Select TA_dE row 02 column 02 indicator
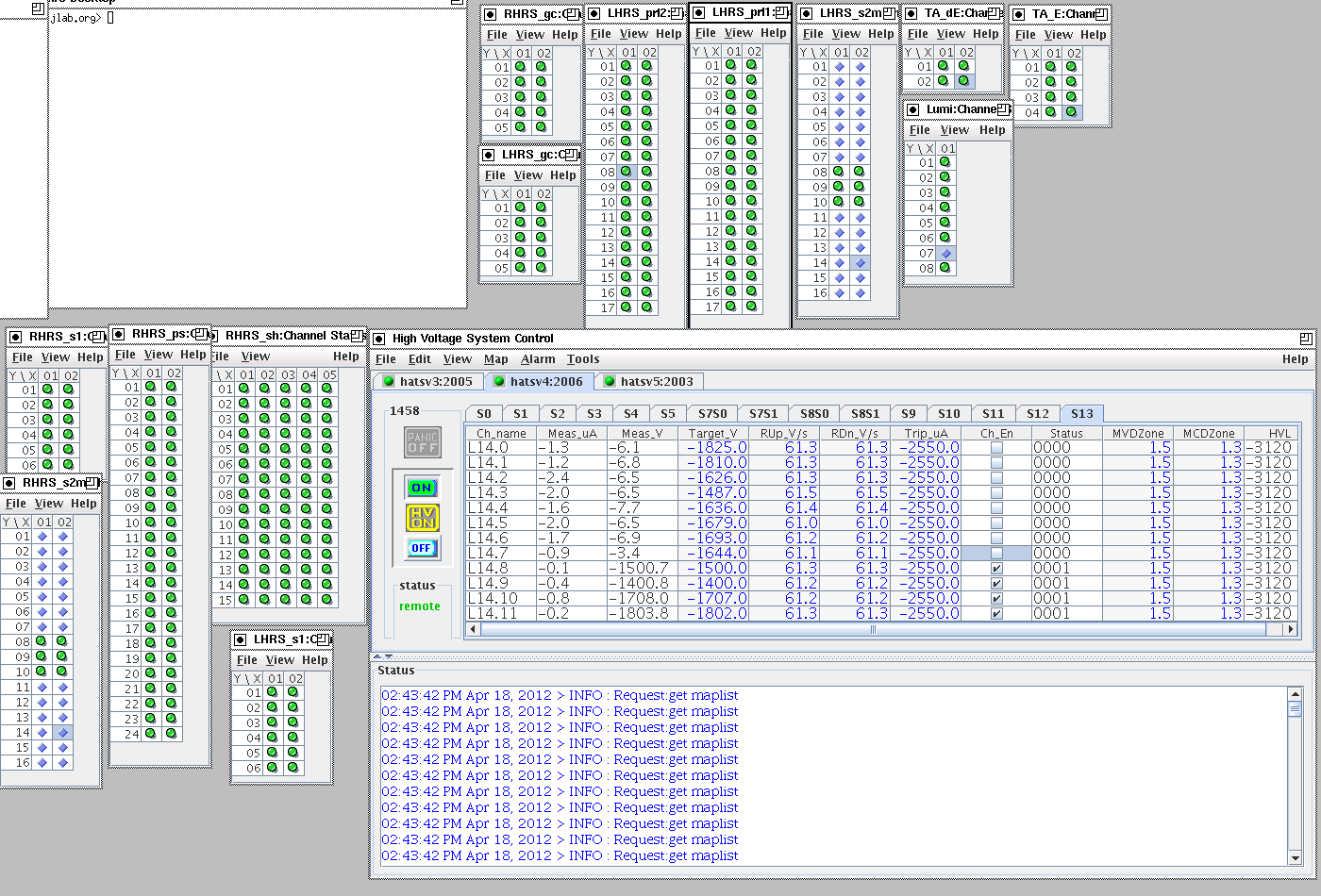 pos(963,81)
